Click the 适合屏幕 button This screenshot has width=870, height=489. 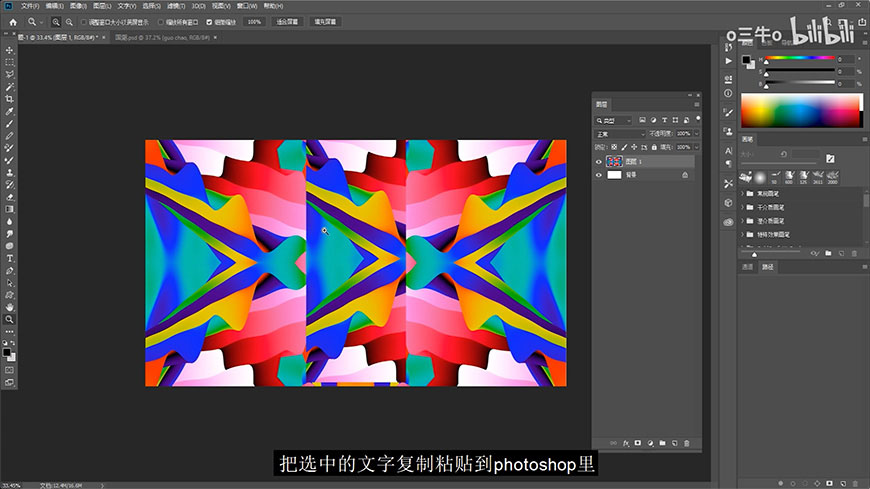pos(286,20)
